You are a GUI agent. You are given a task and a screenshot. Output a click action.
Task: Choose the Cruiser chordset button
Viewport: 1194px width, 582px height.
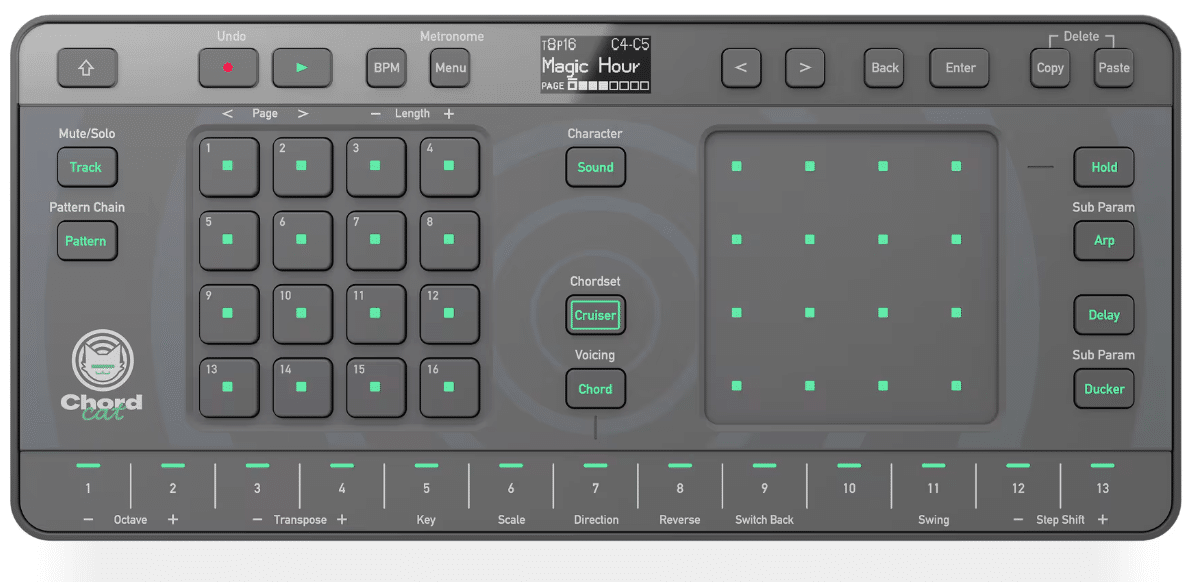pos(595,315)
